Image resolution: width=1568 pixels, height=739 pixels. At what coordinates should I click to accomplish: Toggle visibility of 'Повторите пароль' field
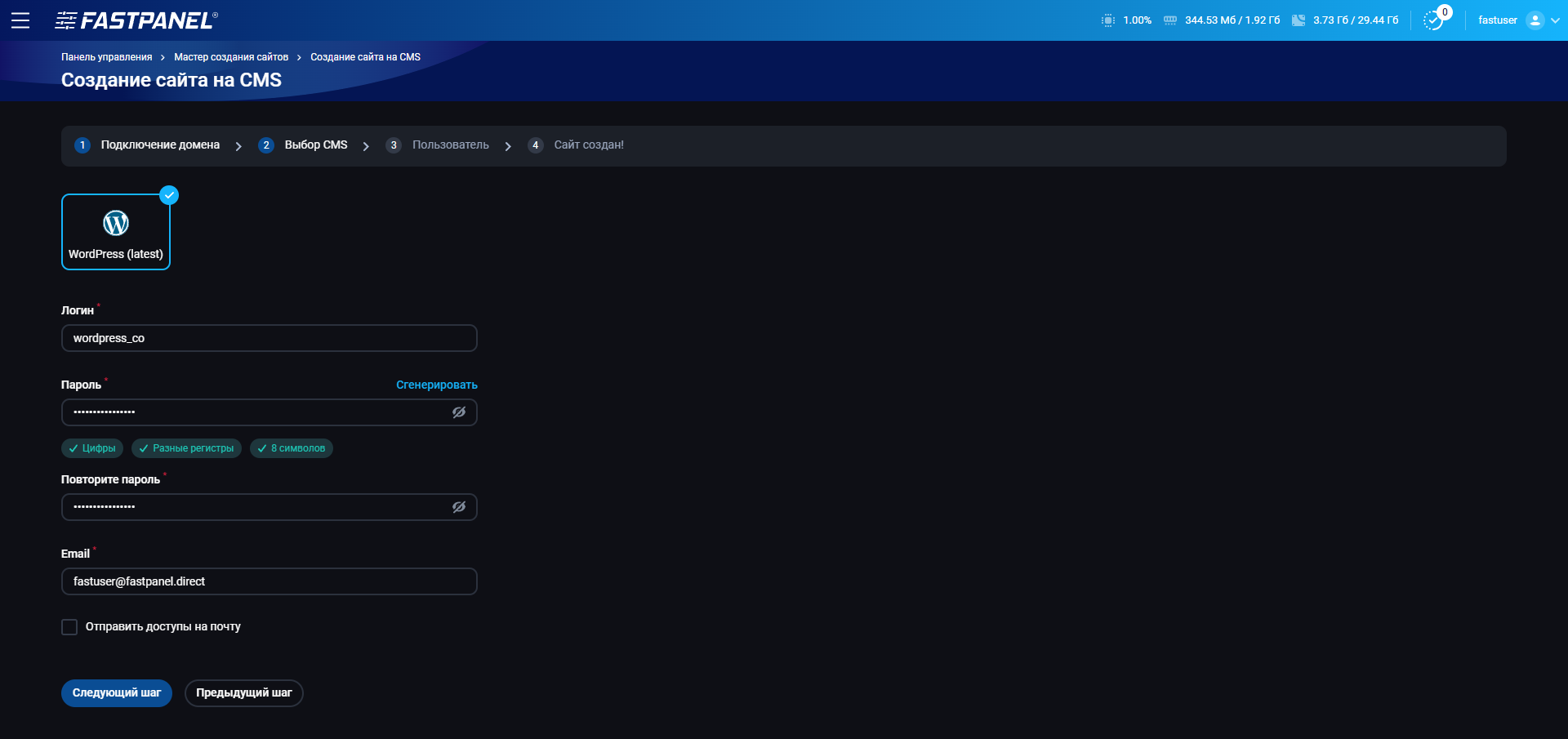tap(458, 506)
